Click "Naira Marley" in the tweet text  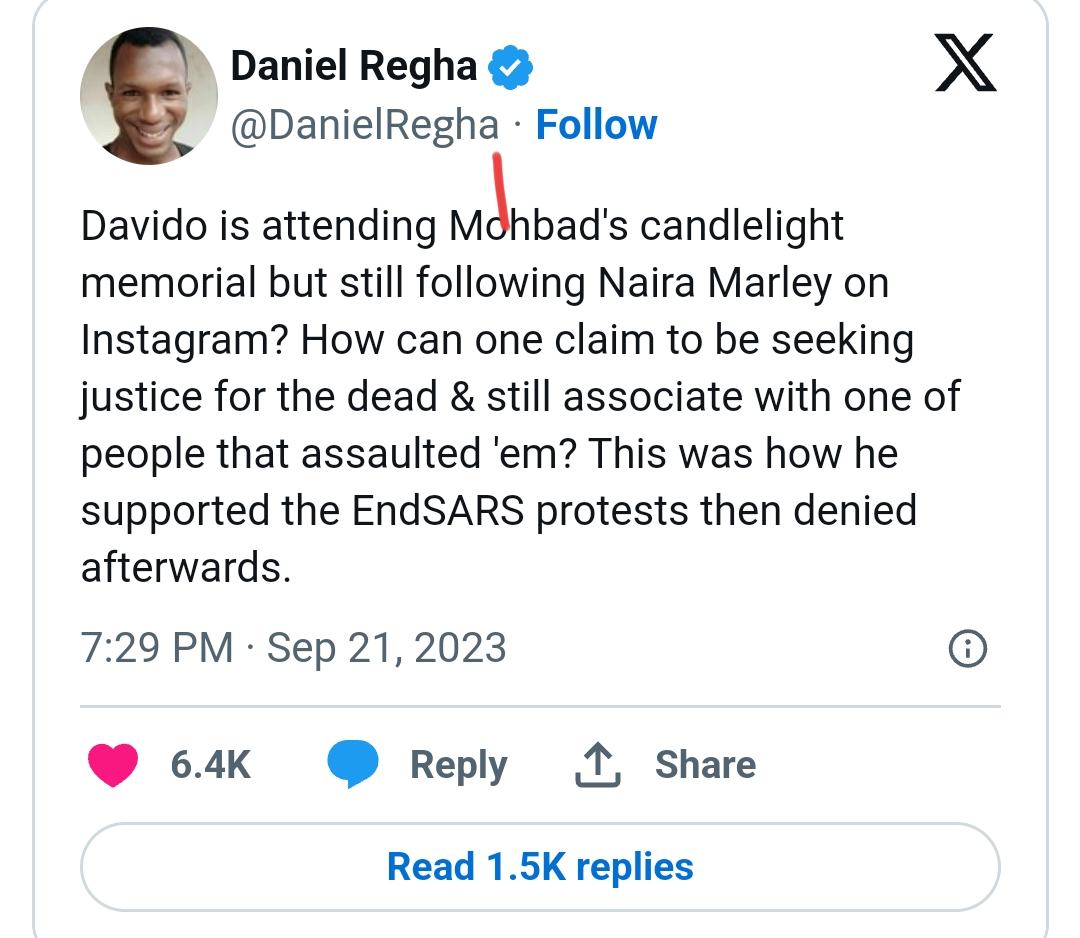[x=715, y=284]
